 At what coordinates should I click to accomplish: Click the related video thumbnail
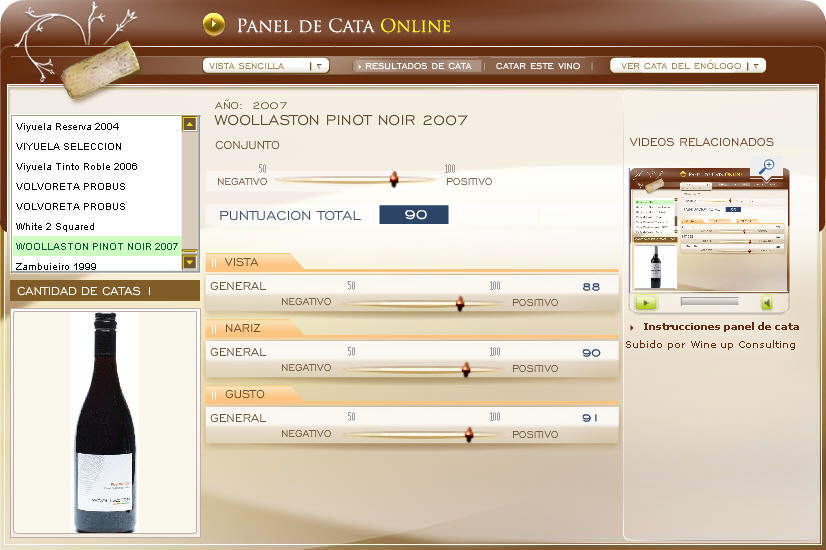[x=709, y=229]
